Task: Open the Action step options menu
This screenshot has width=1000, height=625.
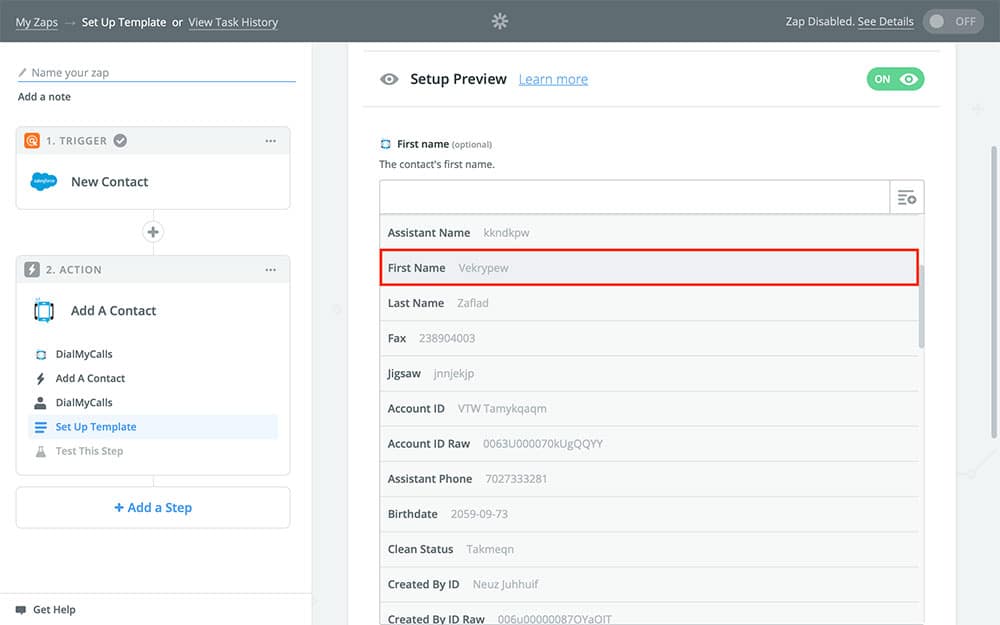Action: pyautogui.click(x=271, y=270)
